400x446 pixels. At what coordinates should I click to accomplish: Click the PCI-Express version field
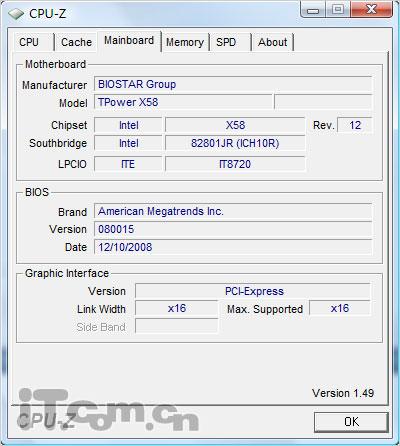click(253, 291)
